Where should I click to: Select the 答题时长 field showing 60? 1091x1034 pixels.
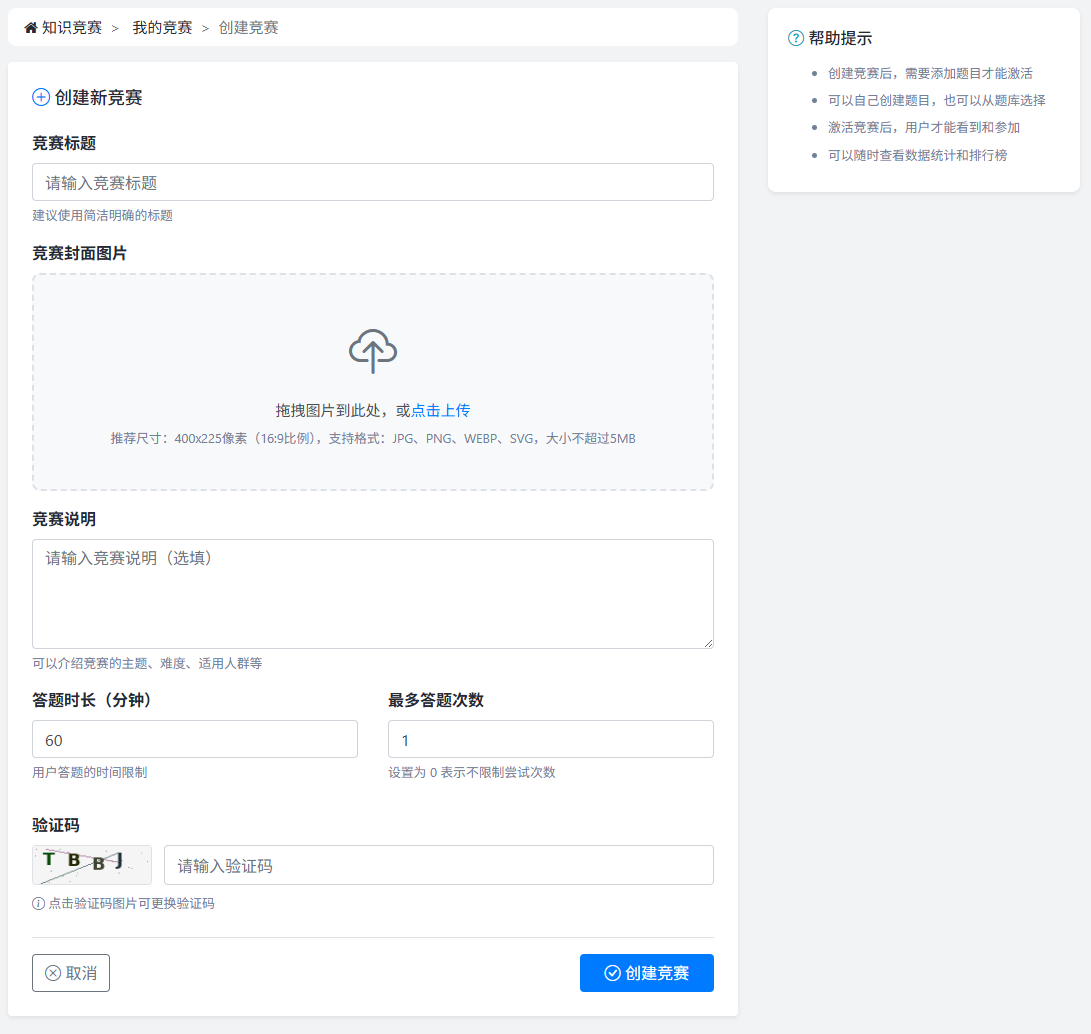point(195,739)
